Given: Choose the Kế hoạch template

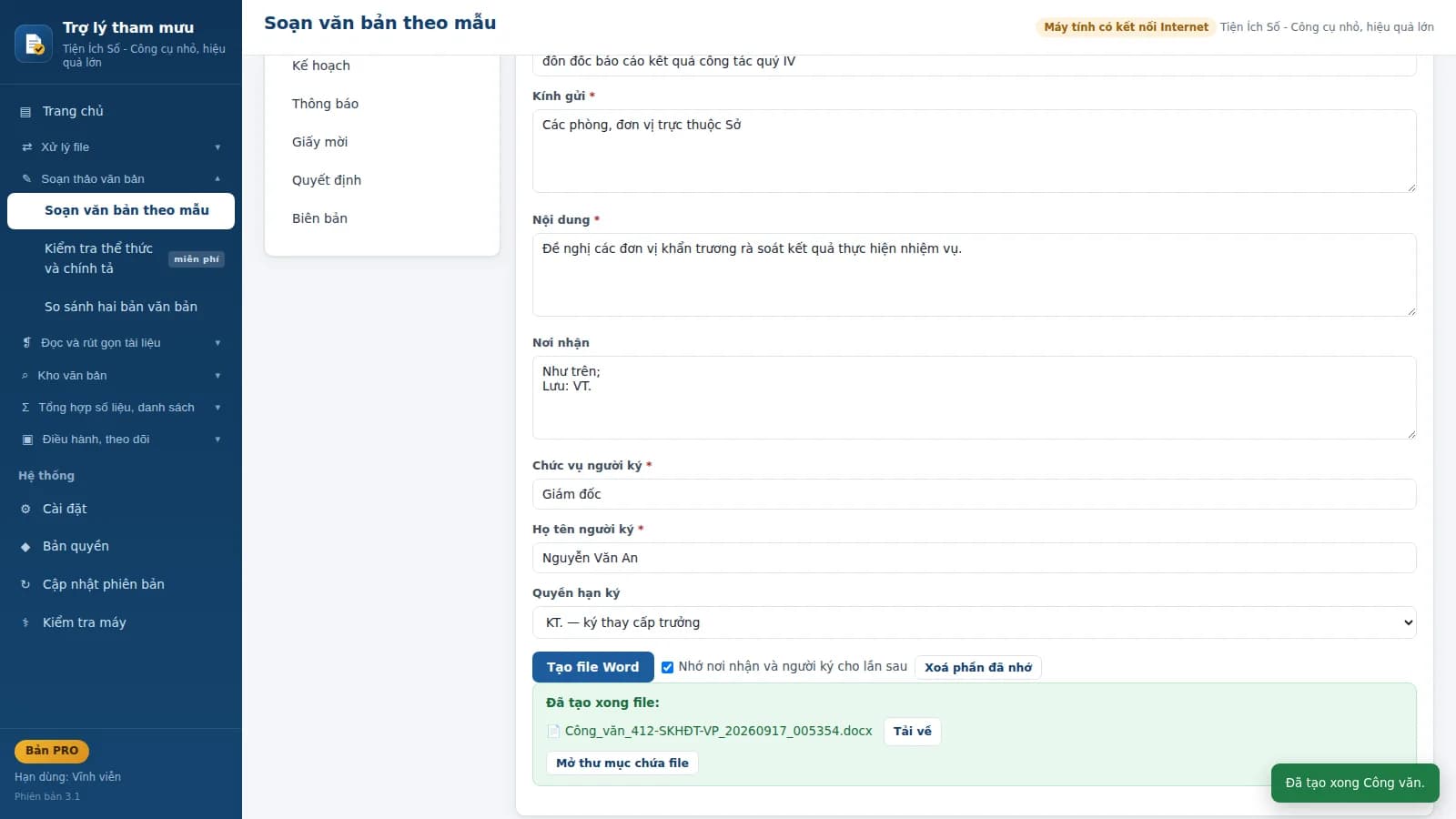Looking at the screenshot, I should pyautogui.click(x=321, y=66).
